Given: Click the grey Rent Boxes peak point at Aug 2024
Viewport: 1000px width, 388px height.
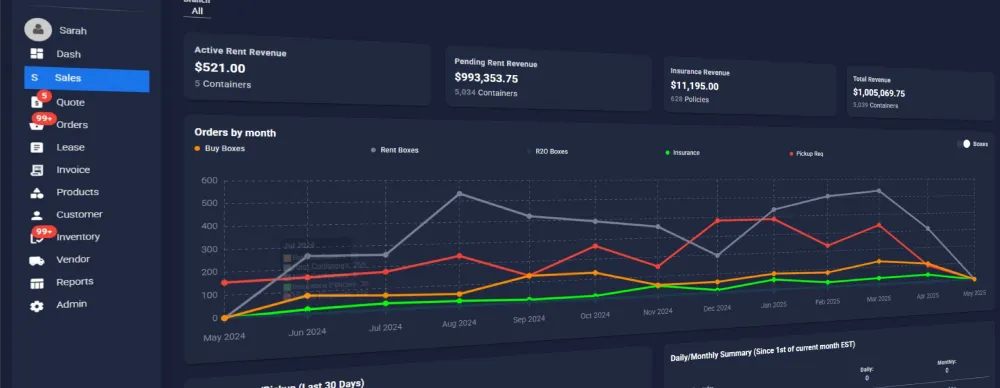Looking at the screenshot, I should point(460,193).
